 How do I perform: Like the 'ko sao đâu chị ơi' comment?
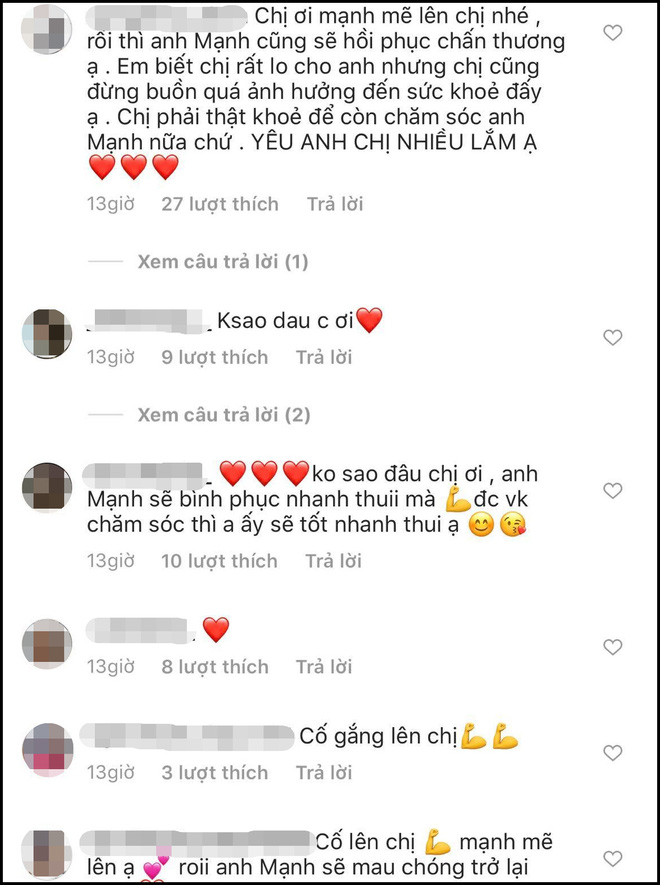tap(613, 490)
